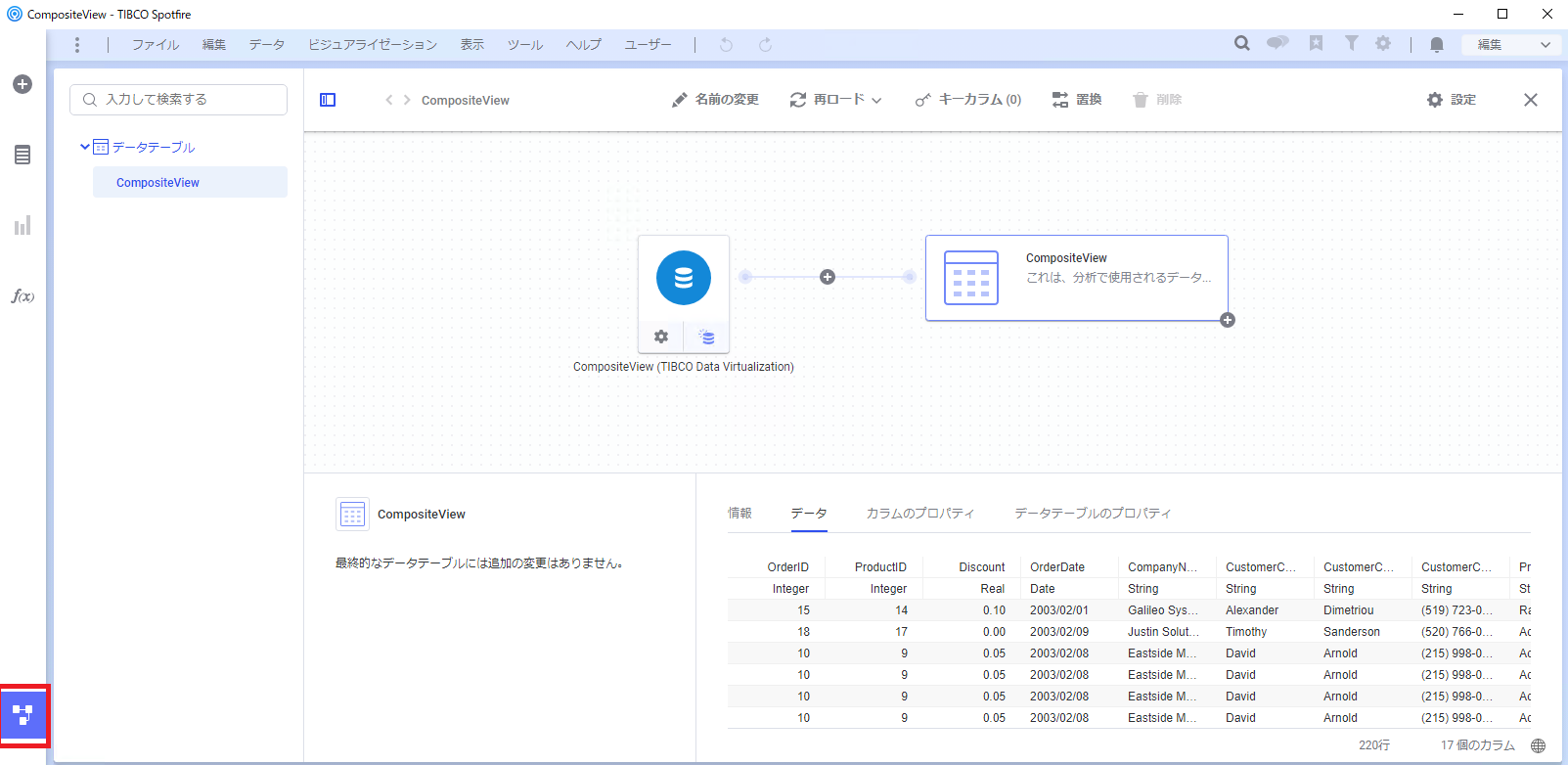Image resolution: width=1568 pixels, height=765 pixels.
Task: Close the data canvas with the X
Action: (1531, 100)
